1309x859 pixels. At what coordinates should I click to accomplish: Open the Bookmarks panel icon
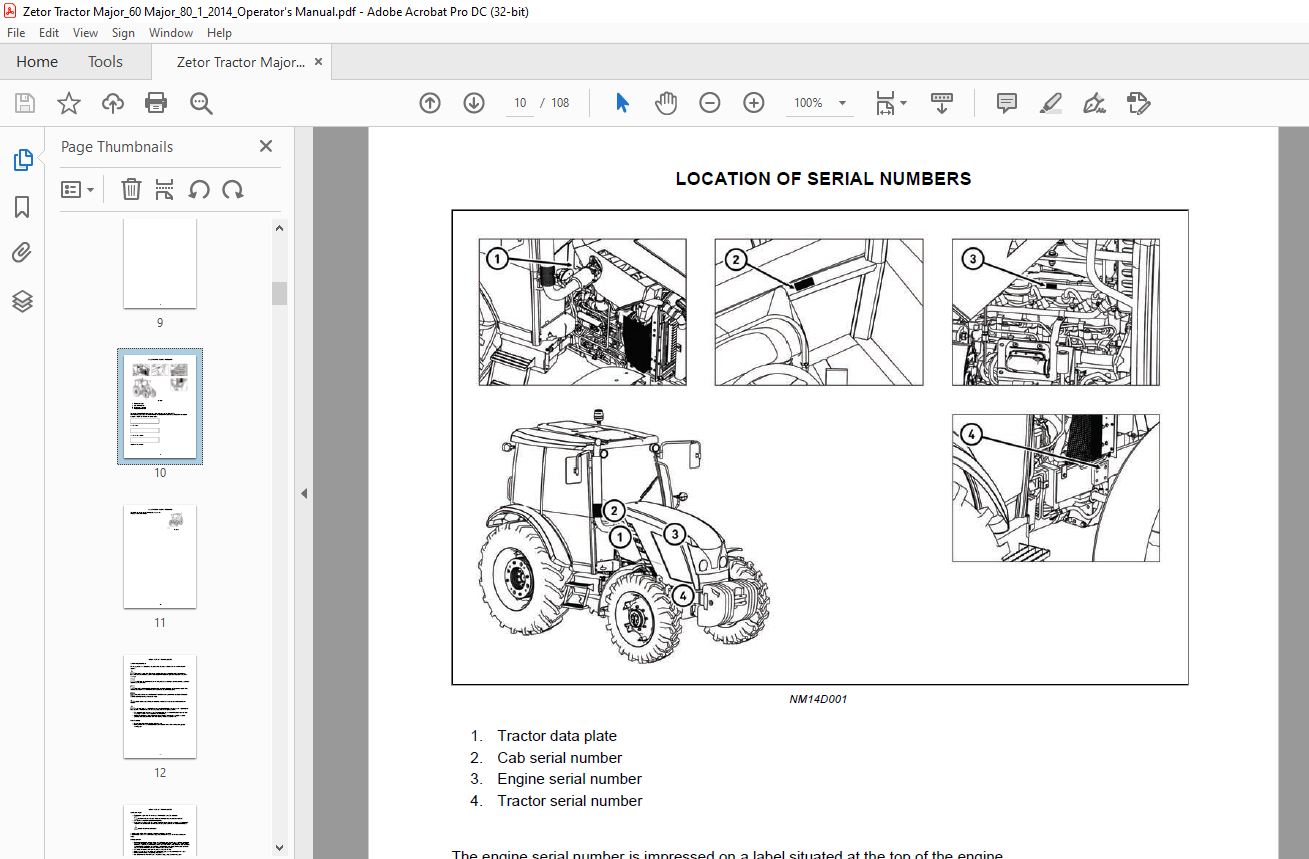[x=22, y=207]
